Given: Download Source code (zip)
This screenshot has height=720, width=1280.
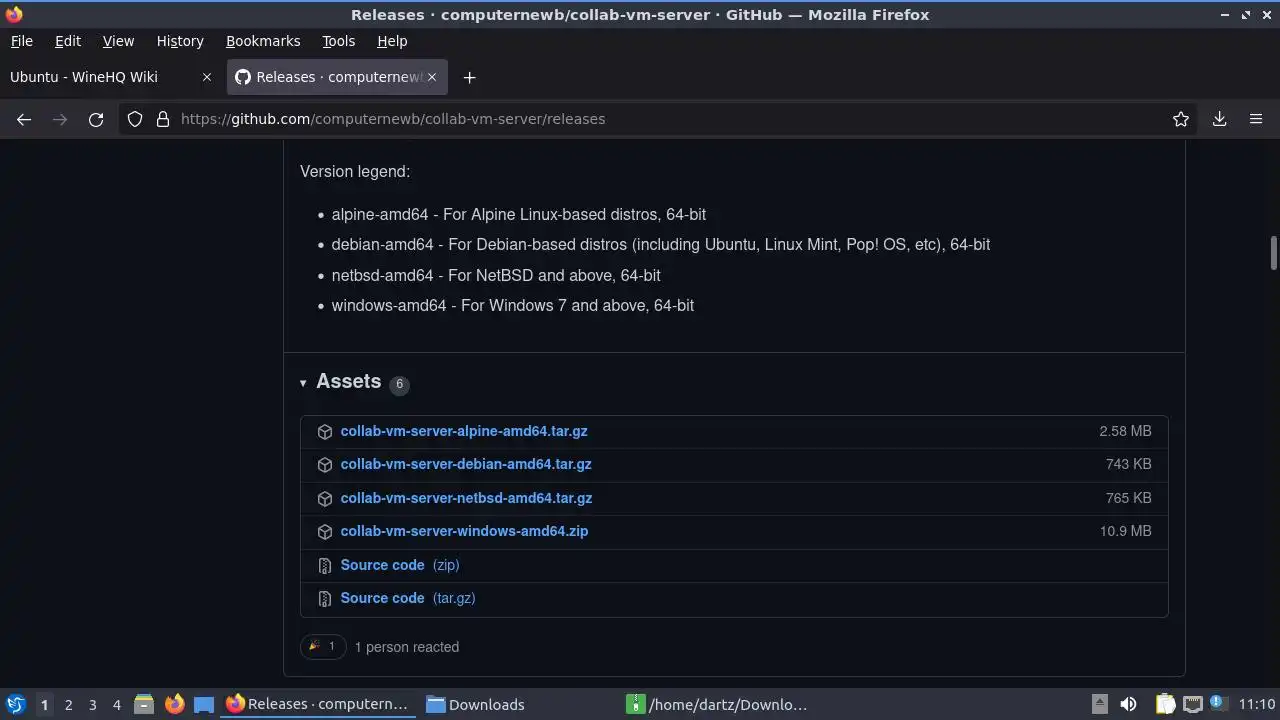Looking at the screenshot, I should (400, 565).
